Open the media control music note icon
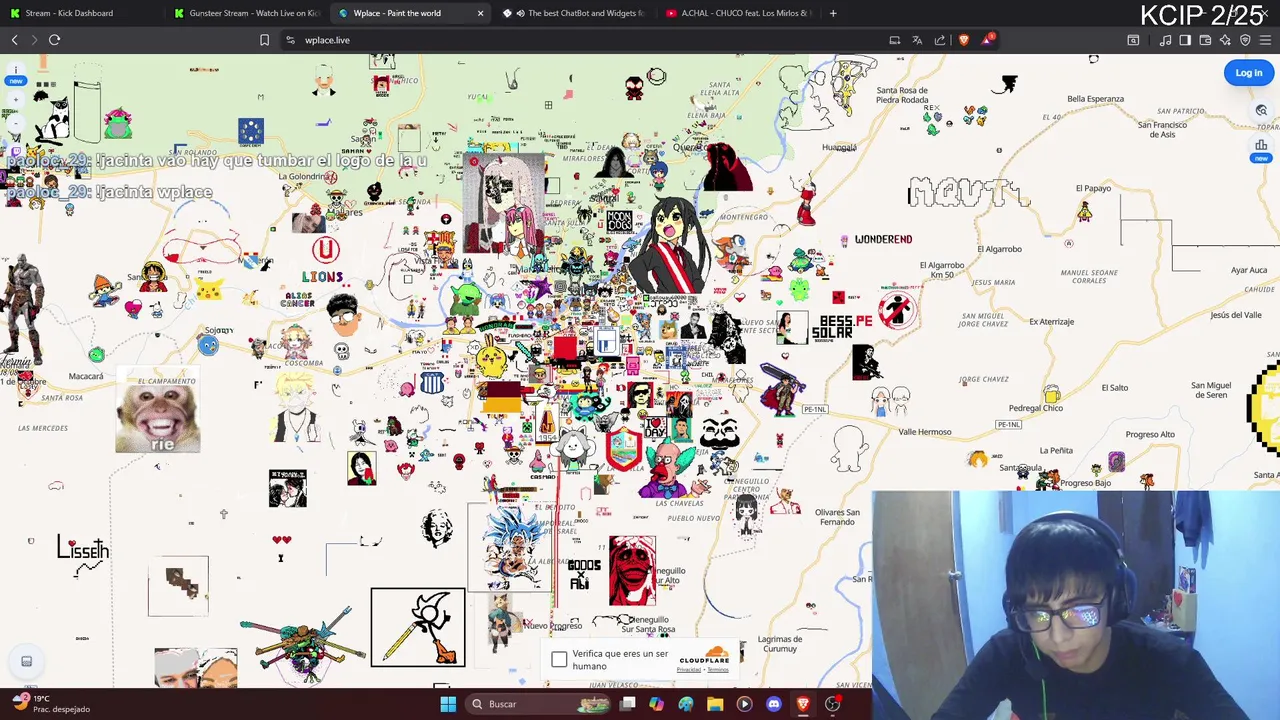This screenshot has width=1280, height=720. (x=1165, y=40)
